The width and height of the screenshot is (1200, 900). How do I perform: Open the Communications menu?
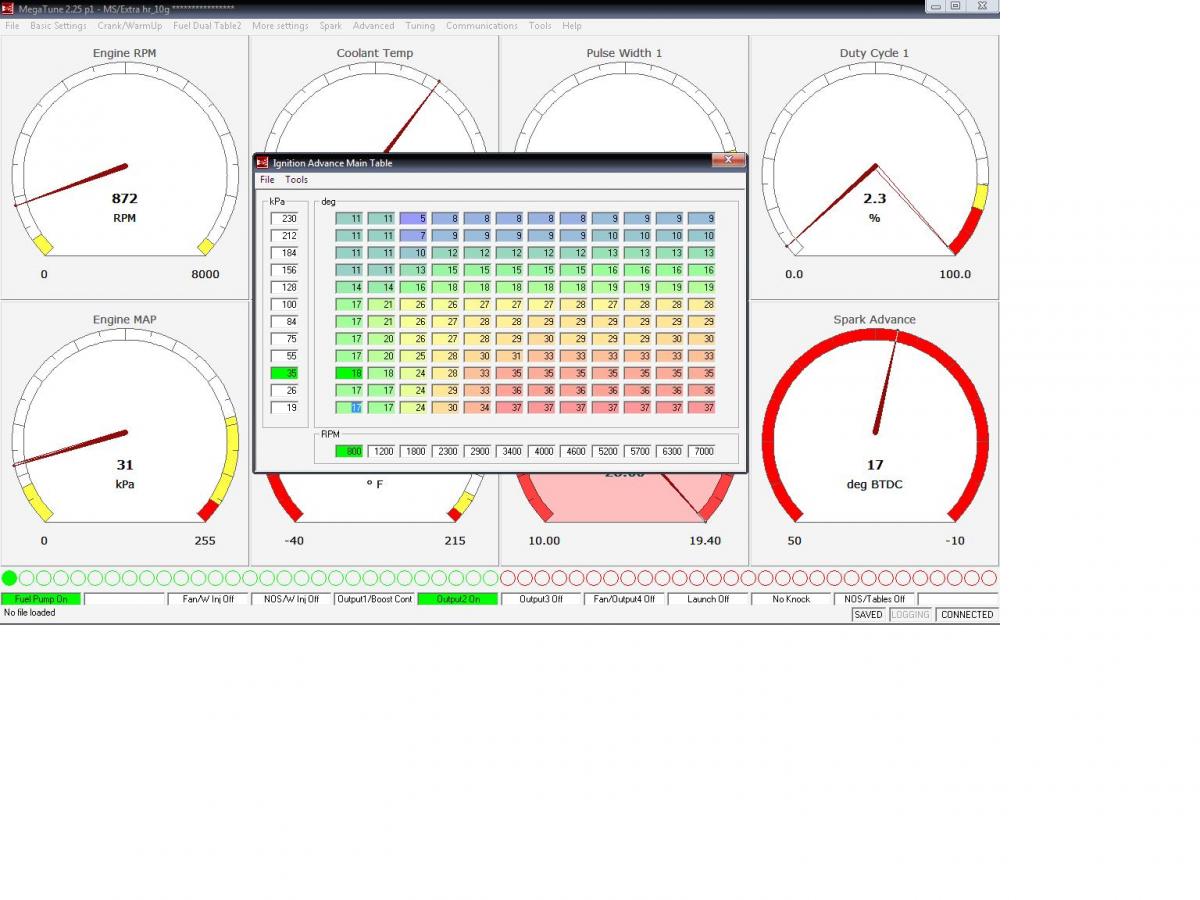[482, 26]
